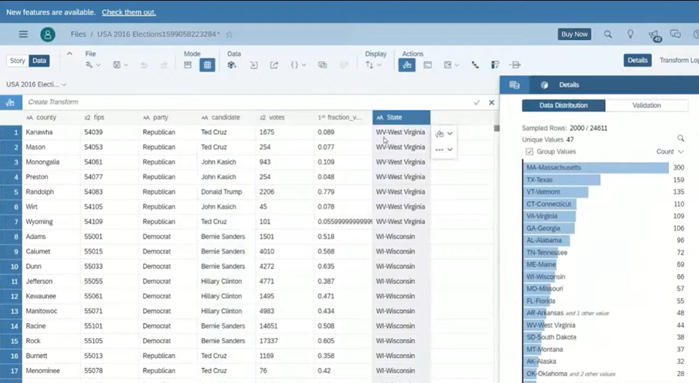Open the lightbulb help tips
This screenshot has width=699, height=383.
click(630, 34)
